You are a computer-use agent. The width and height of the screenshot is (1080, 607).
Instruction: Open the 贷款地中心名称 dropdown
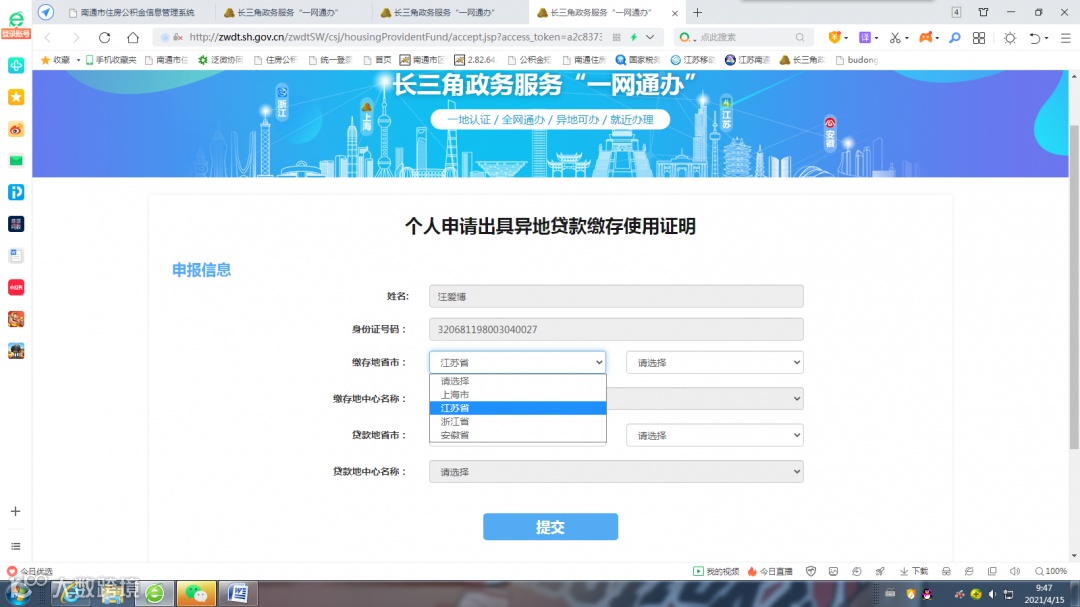[616, 472]
